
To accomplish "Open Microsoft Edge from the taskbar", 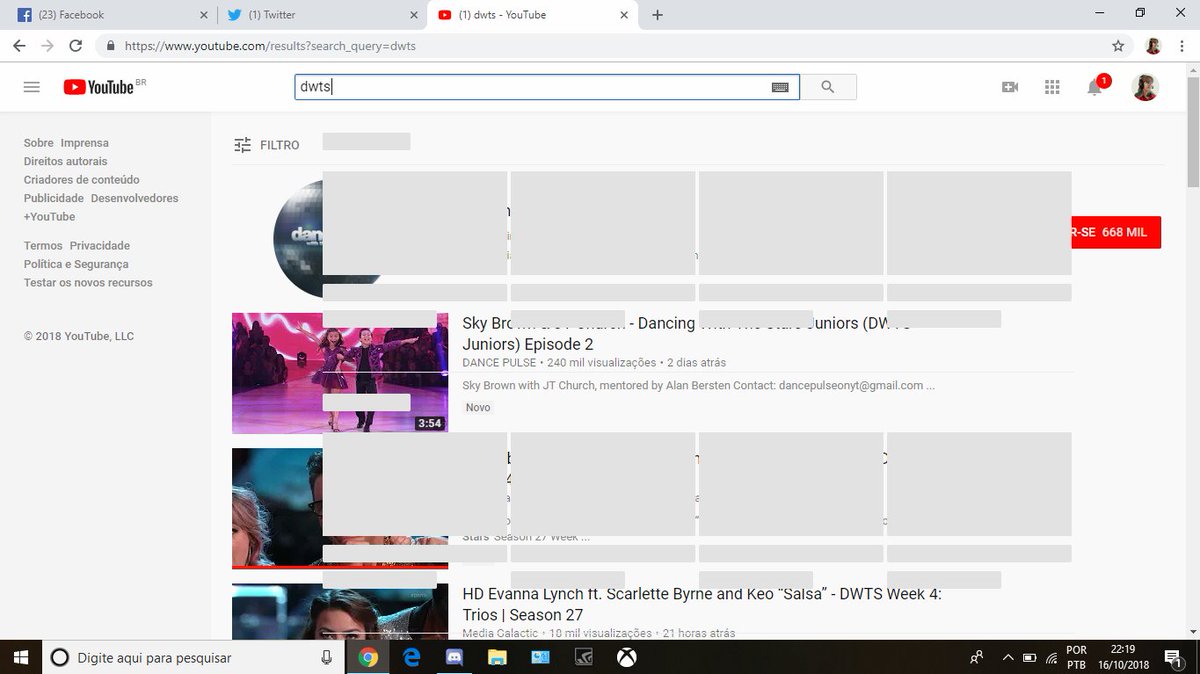I will tap(411, 657).
